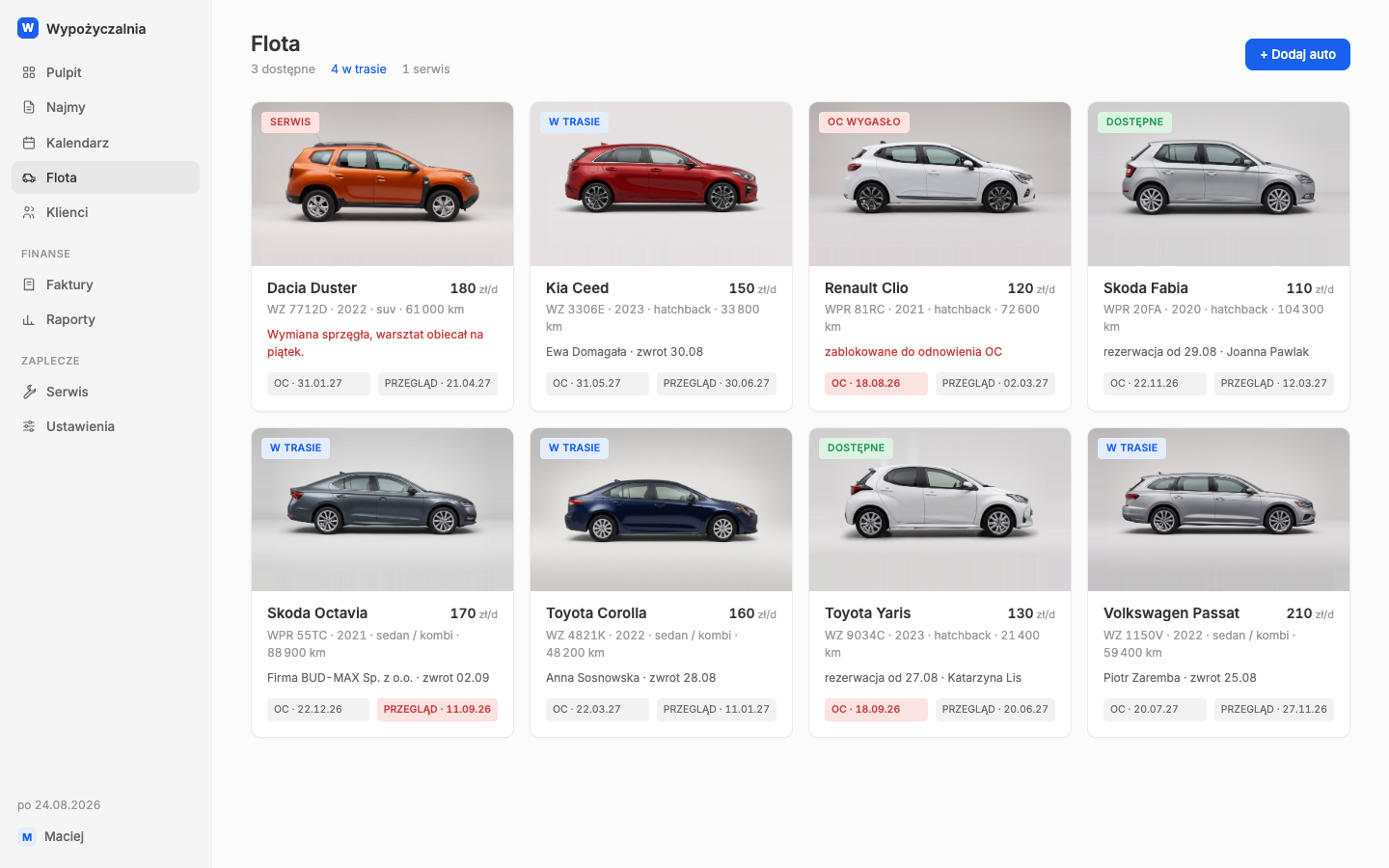Click the PRZEGLĄD 11.09.26 warning tag
This screenshot has height=868, width=1389.
coord(437,710)
